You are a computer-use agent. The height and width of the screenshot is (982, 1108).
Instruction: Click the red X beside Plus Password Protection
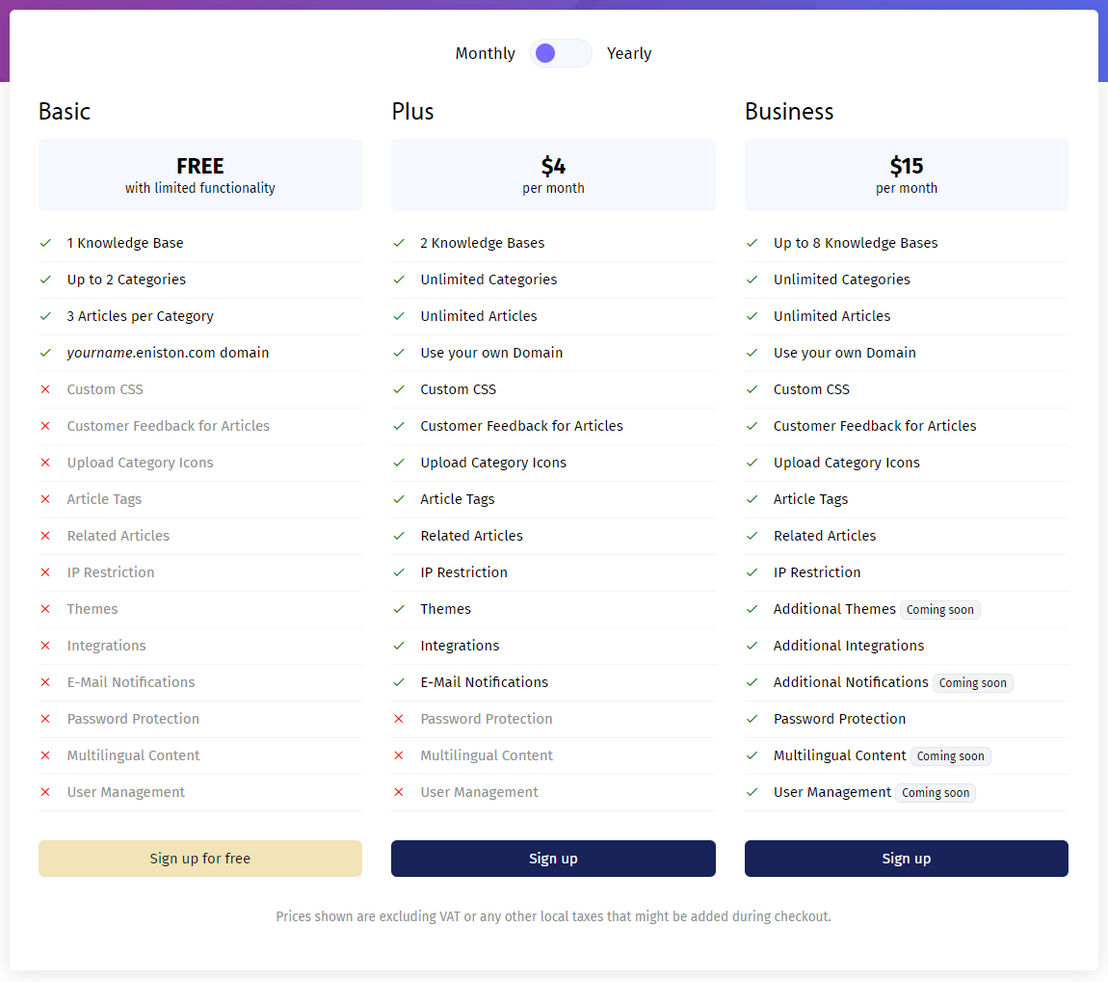[x=399, y=718]
